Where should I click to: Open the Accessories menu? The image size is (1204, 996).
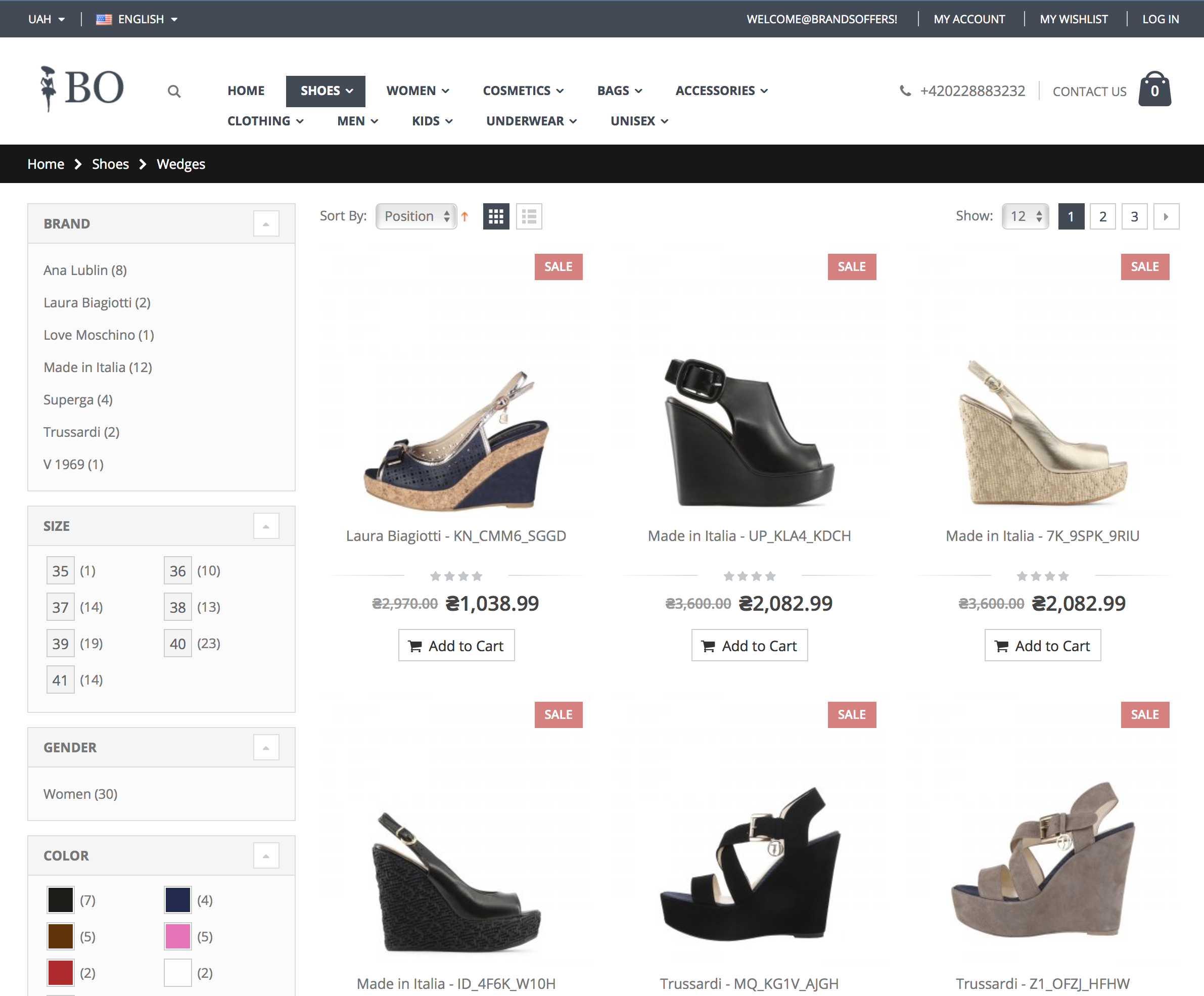[x=721, y=90]
